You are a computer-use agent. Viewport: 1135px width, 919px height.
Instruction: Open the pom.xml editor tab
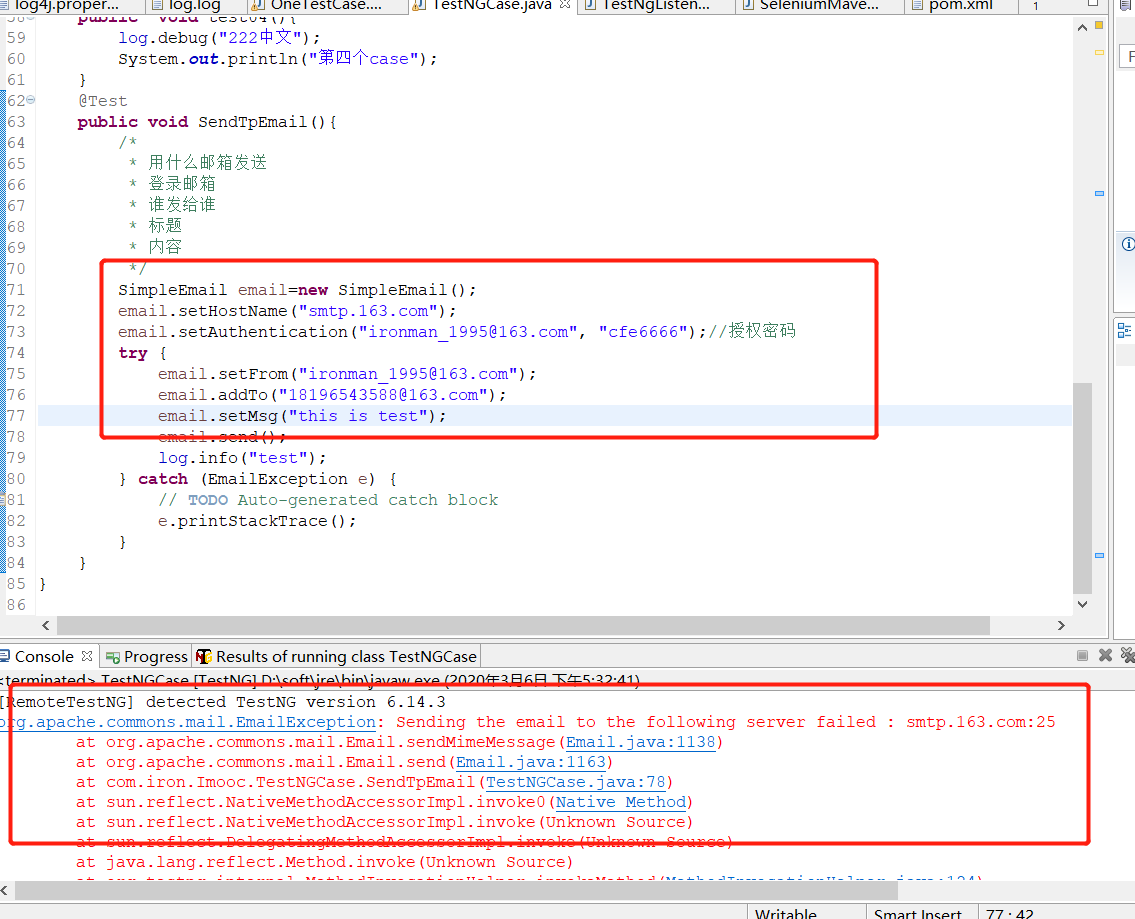point(961,6)
